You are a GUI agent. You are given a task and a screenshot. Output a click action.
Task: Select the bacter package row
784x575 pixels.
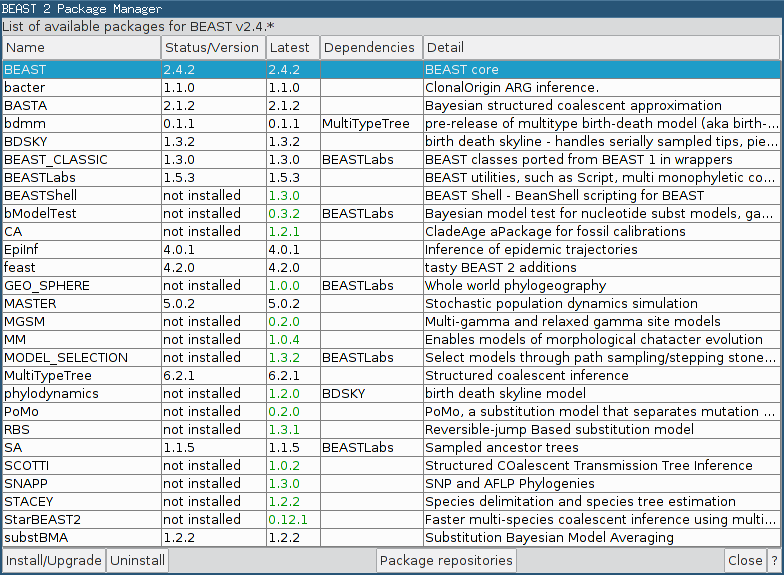pyautogui.click(x=392, y=88)
